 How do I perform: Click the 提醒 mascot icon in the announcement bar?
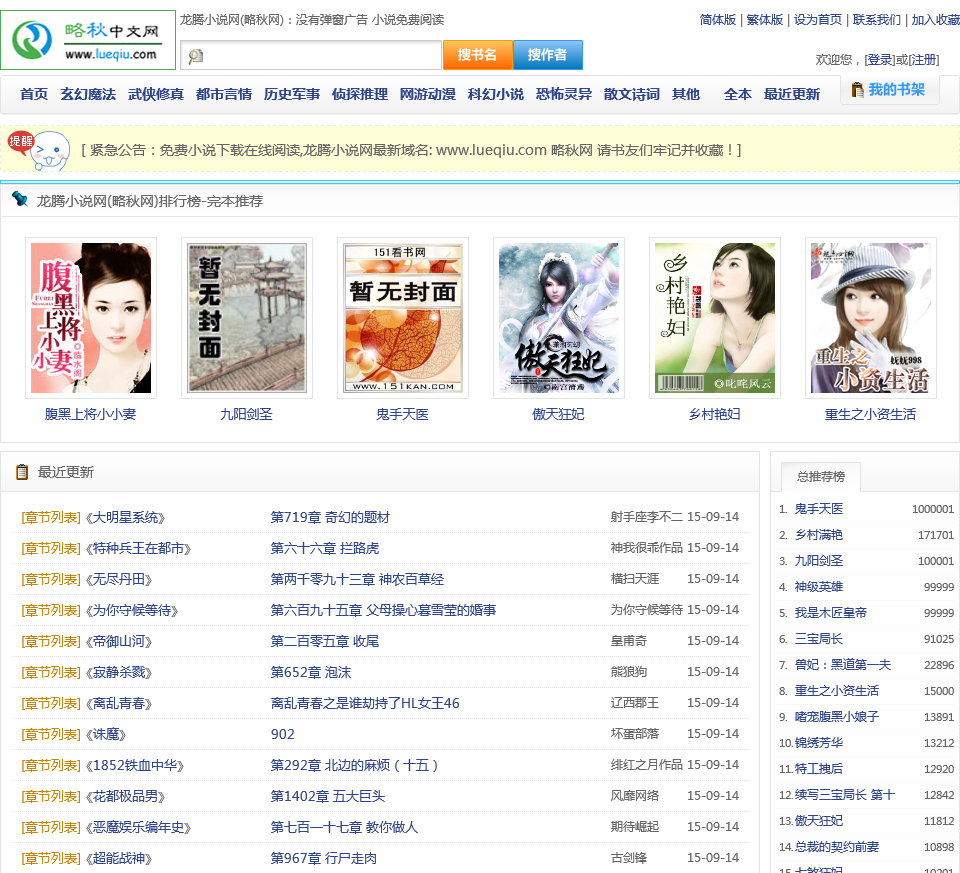point(39,150)
